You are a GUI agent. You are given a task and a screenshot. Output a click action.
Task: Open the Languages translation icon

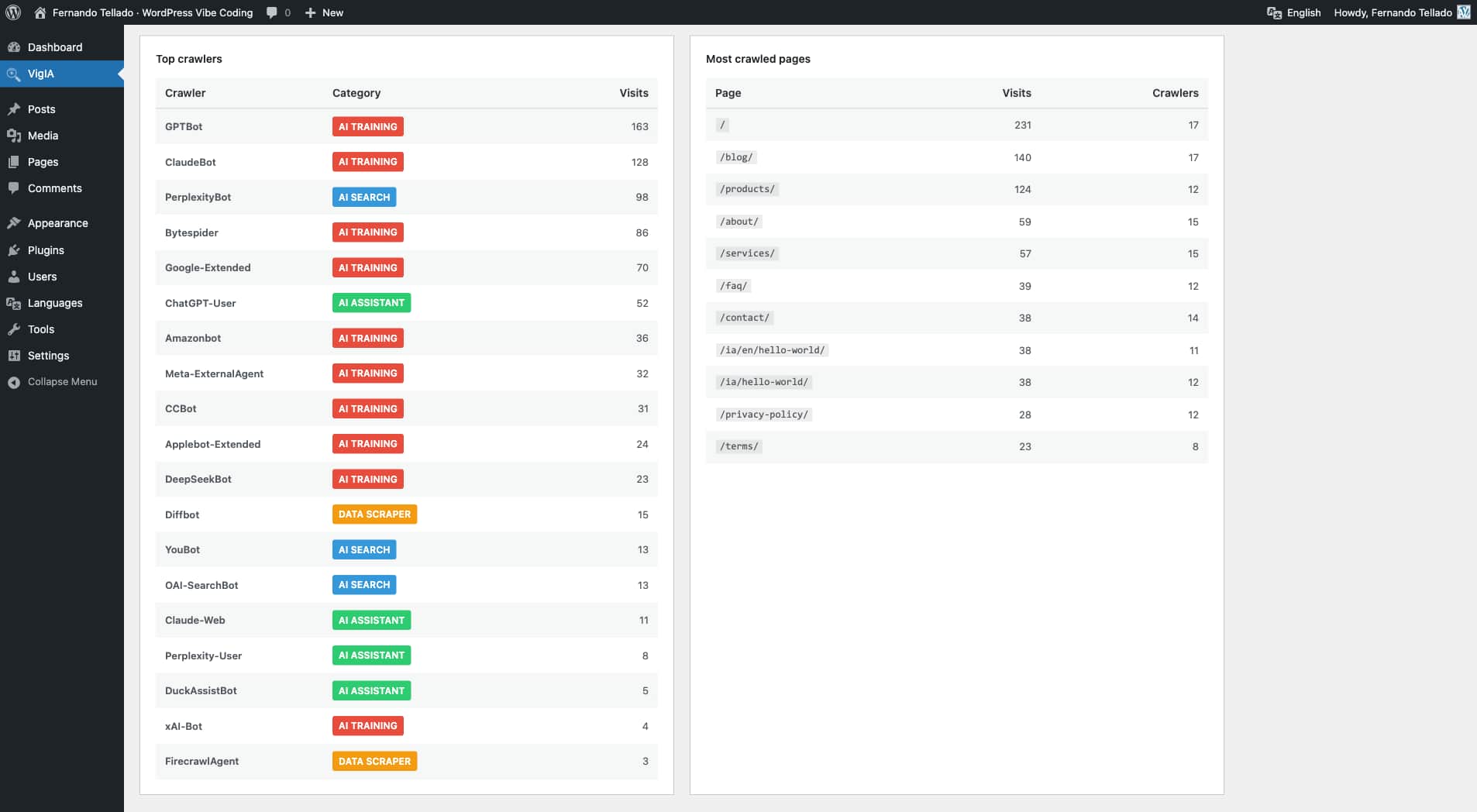(x=14, y=303)
